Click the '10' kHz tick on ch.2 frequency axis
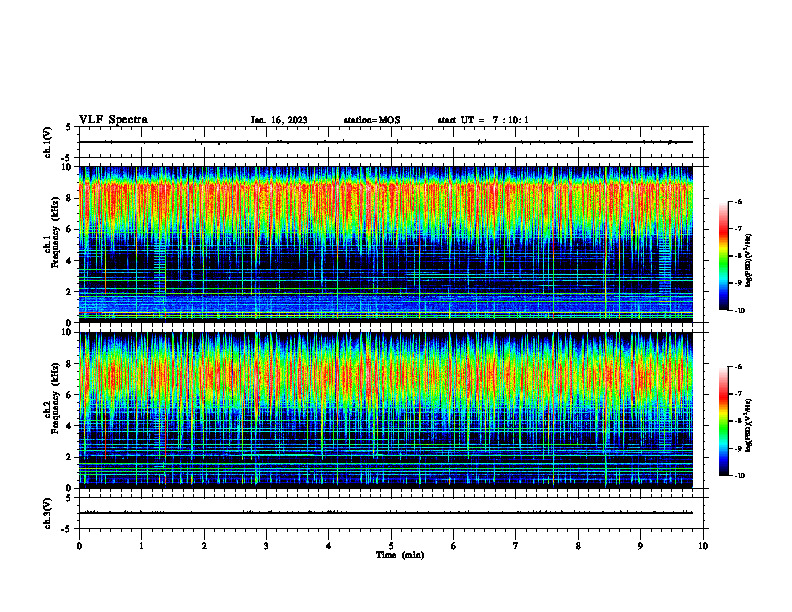This screenshot has width=792, height=612. (x=68, y=332)
